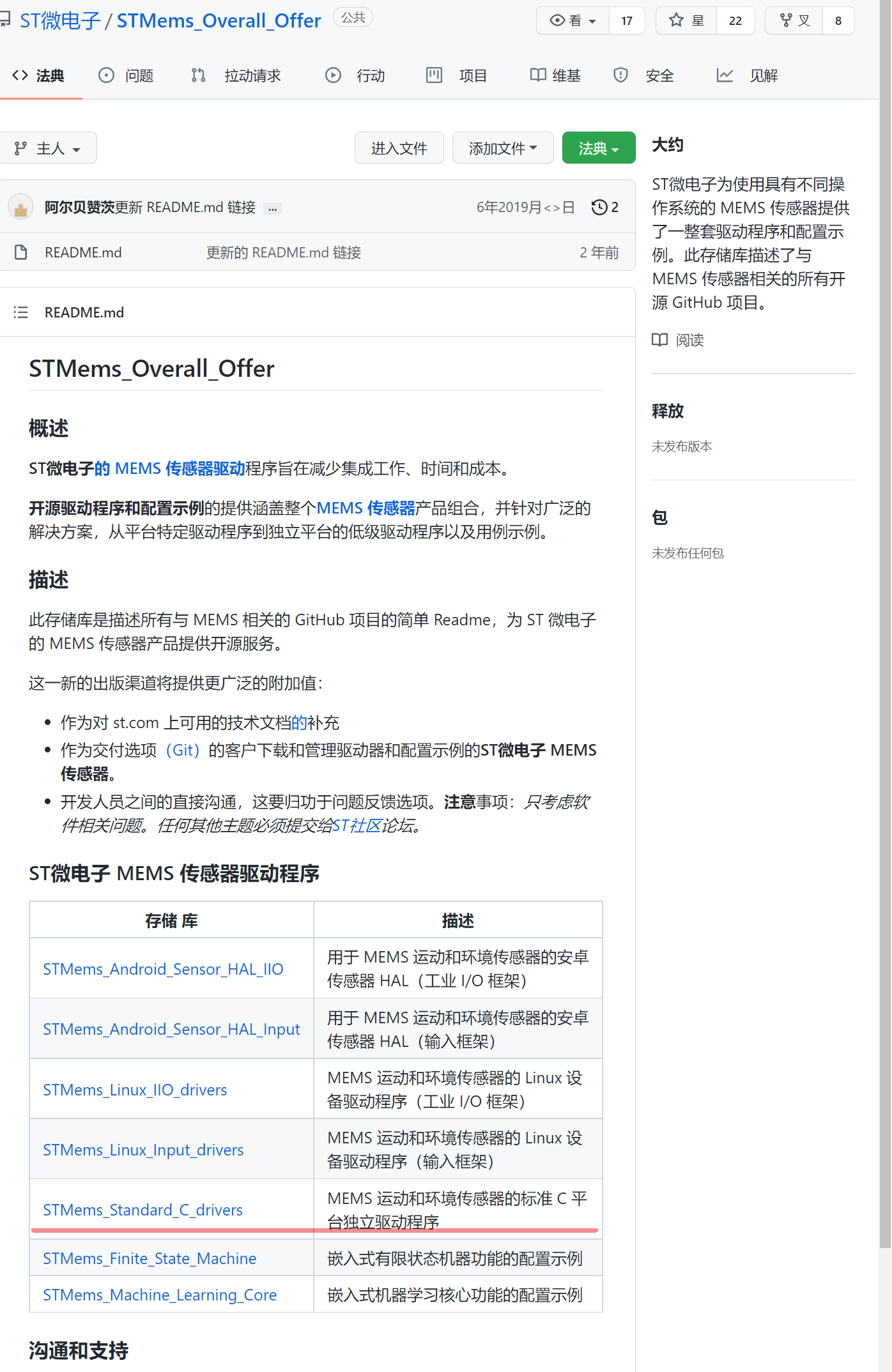Open the 行动 actions tab

click(x=355, y=76)
